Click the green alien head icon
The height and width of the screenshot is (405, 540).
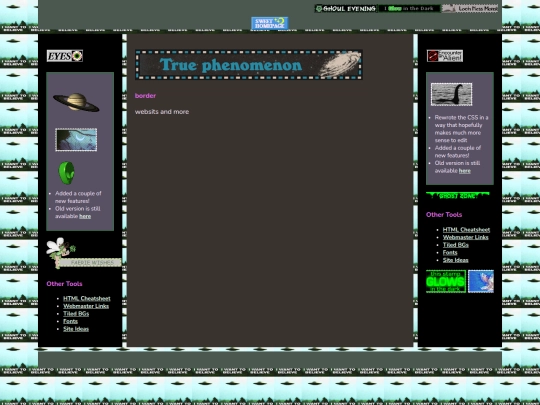click(66, 173)
